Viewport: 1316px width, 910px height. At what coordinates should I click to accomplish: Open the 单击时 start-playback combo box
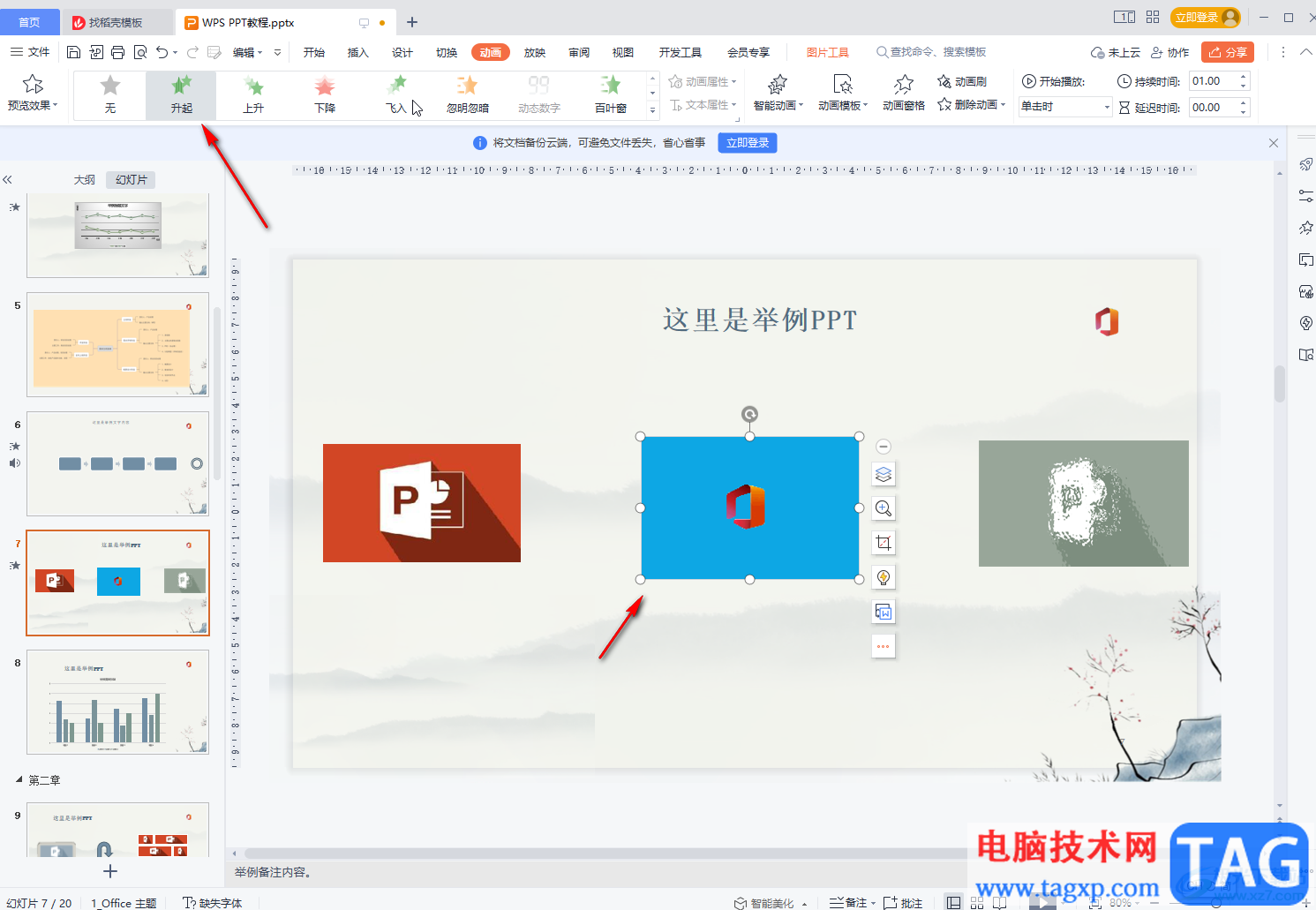pos(1065,107)
